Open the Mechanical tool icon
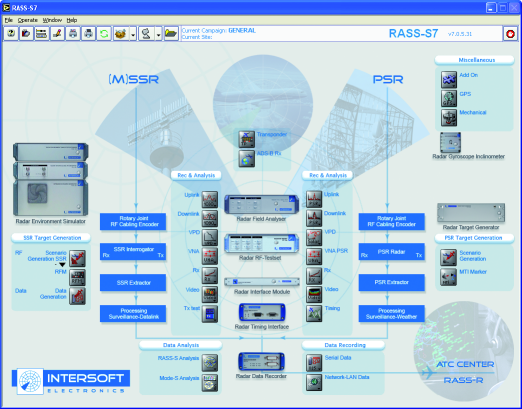This screenshot has height=409, width=522. click(449, 117)
